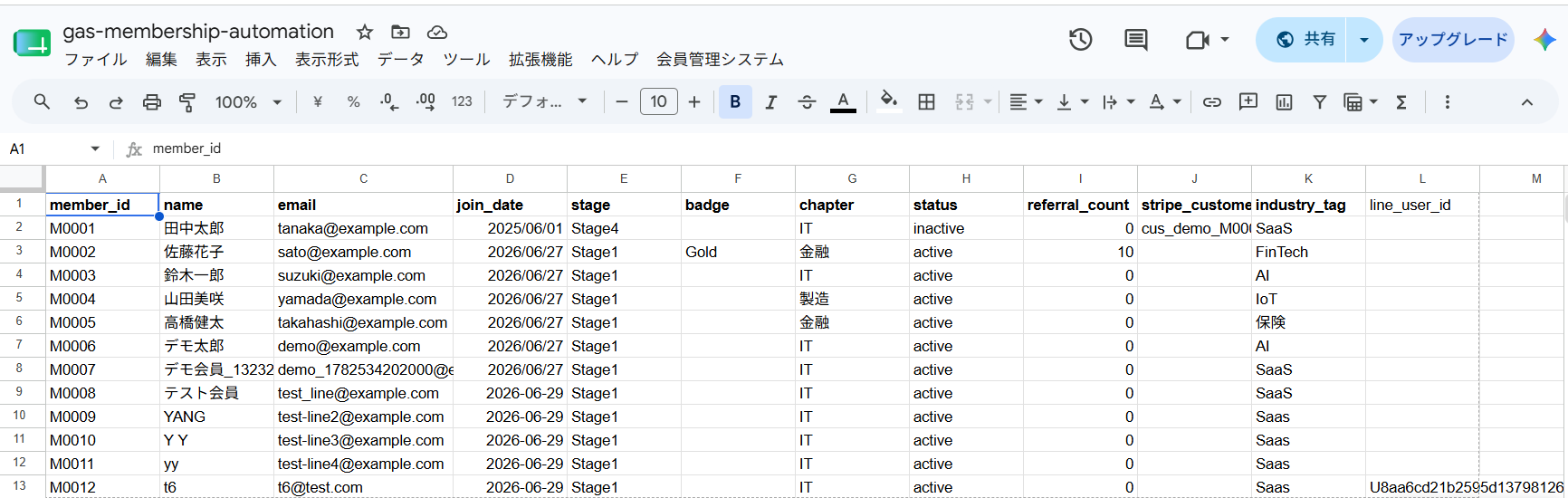Open the 拡張機能 menu
This screenshot has height=498, width=1568.
540,60
